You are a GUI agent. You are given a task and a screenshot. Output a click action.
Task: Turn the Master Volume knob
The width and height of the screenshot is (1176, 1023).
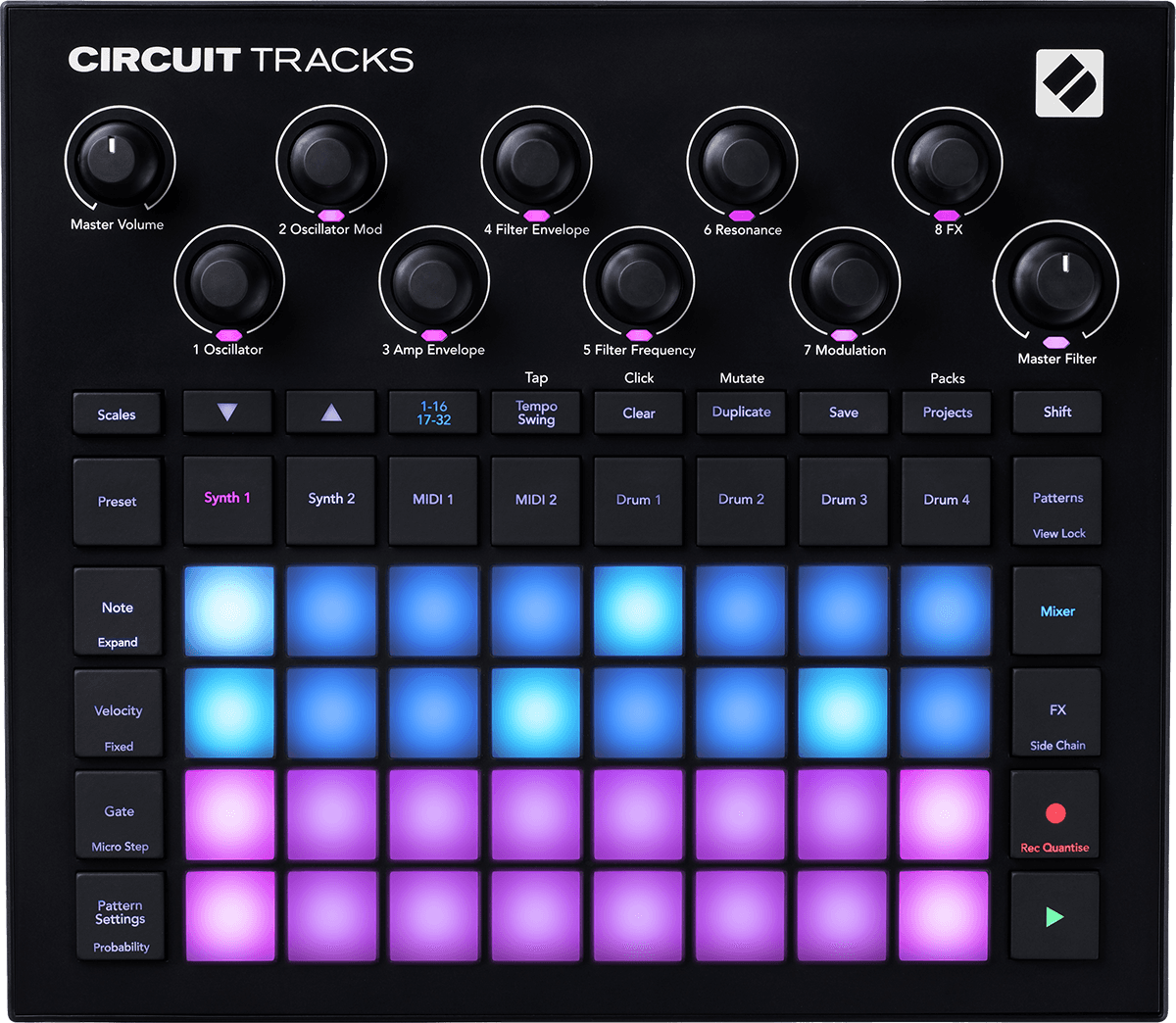coord(118,157)
